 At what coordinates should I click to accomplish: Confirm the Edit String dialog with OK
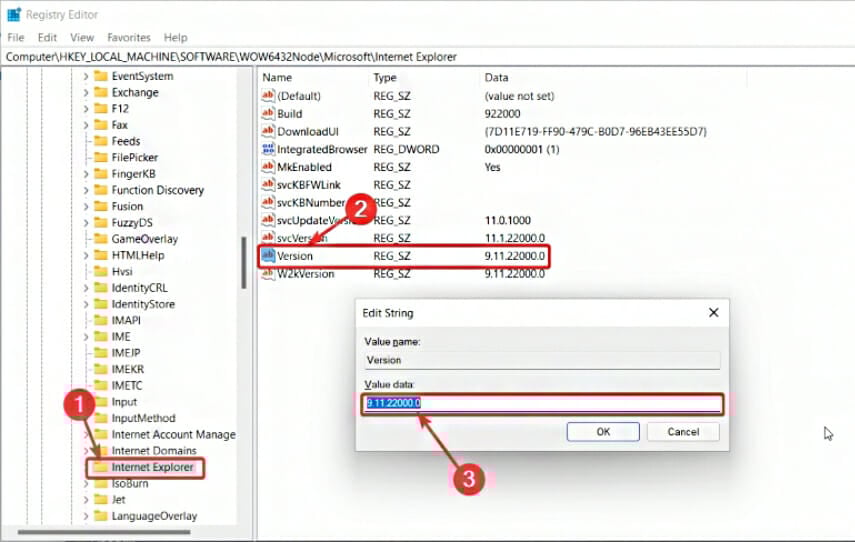pos(603,432)
